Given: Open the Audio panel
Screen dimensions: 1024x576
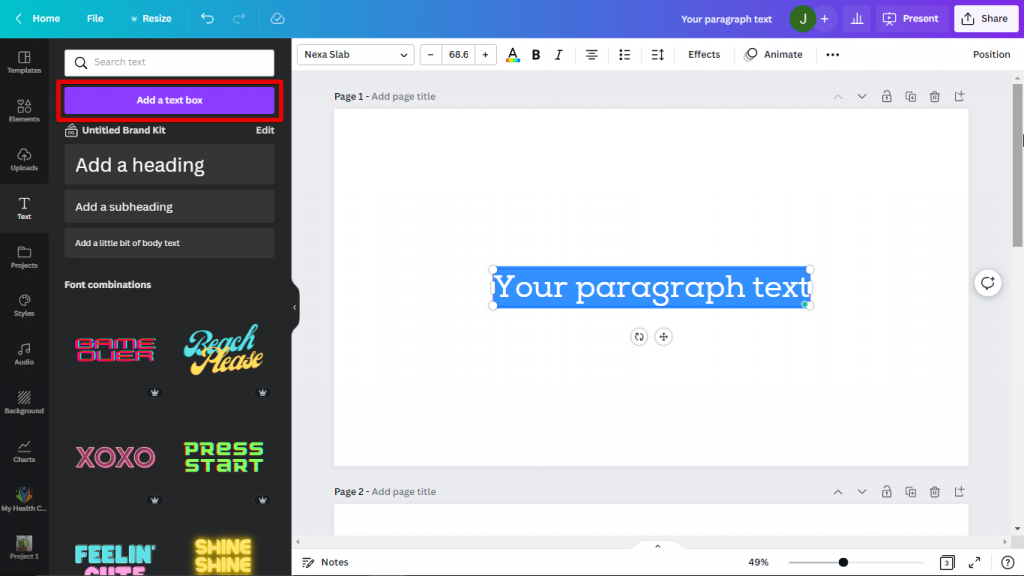Looking at the screenshot, I should click(x=24, y=355).
